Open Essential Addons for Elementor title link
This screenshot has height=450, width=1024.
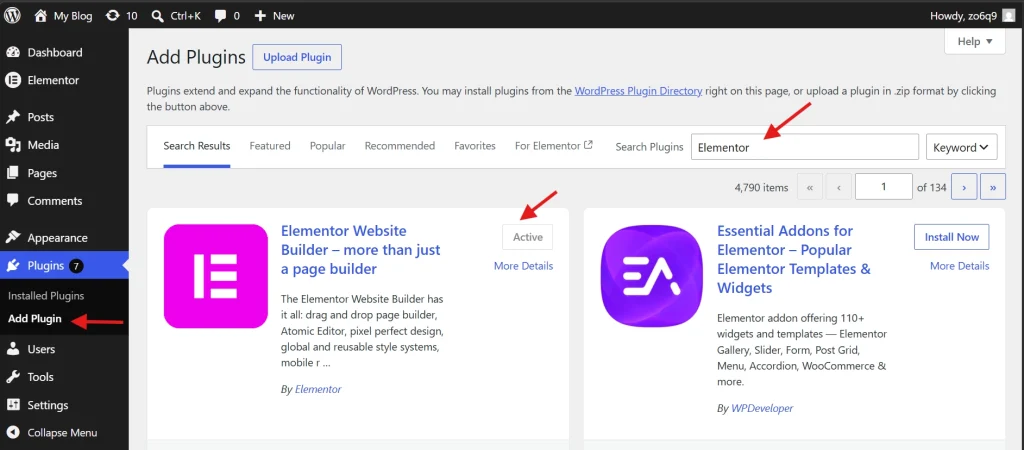pyautogui.click(x=794, y=259)
